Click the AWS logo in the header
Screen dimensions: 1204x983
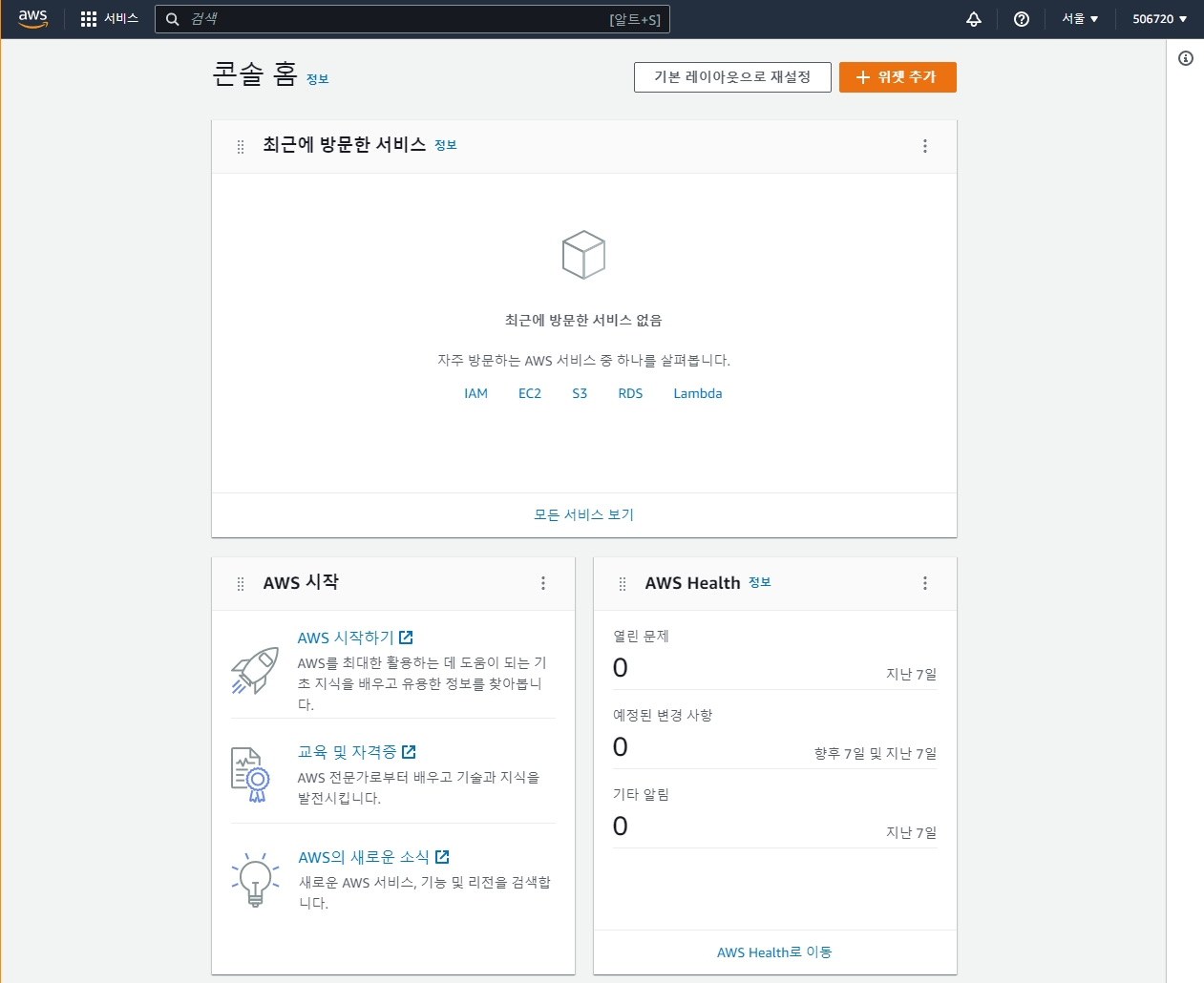pos(32,19)
